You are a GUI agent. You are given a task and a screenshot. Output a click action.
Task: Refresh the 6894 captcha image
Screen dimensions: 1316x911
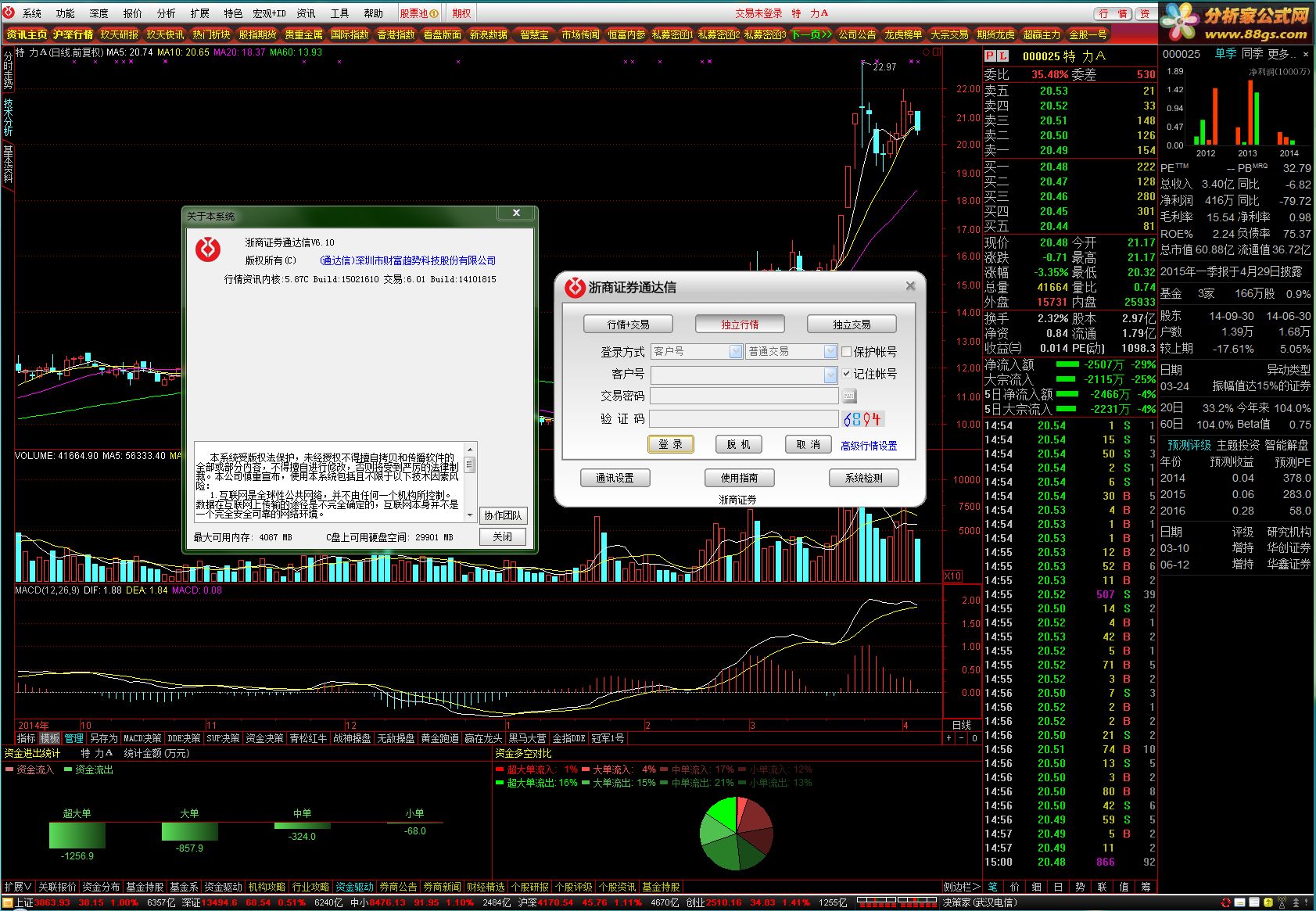click(862, 419)
